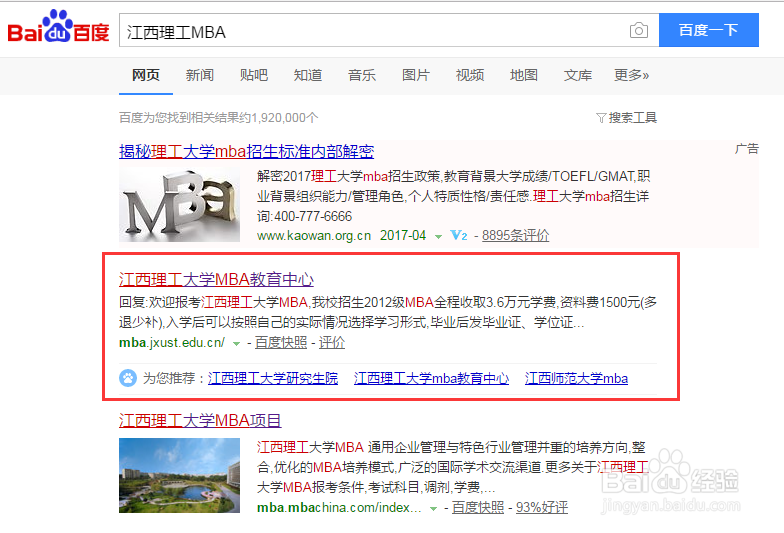Open 揭秘理工大学mba招生标准内部解密 link

click(x=246, y=152)
